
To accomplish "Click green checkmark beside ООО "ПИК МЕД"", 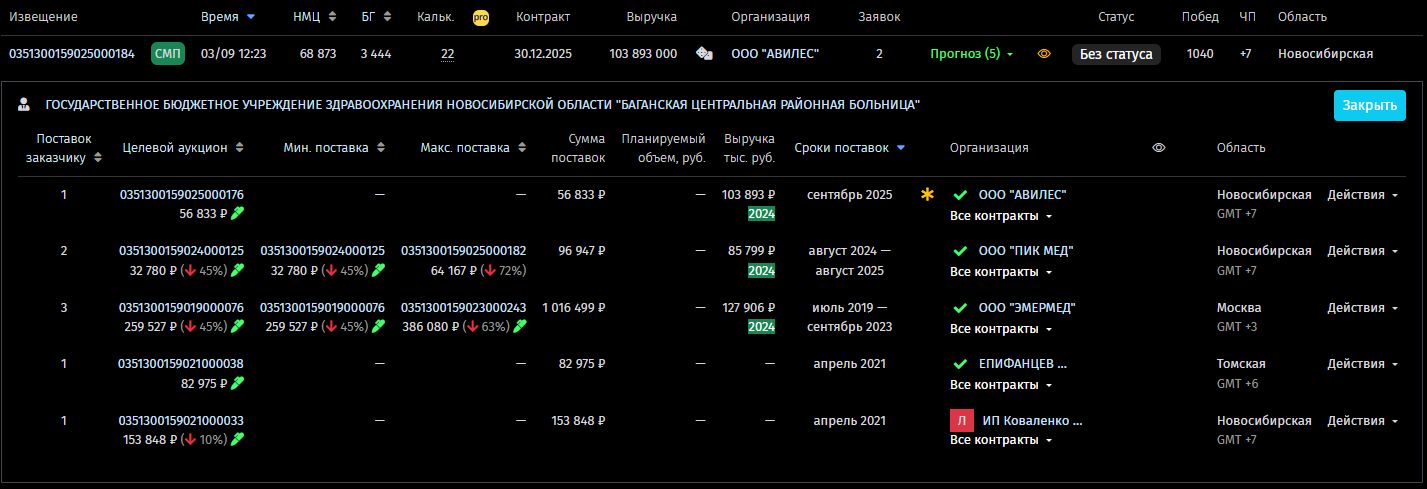I will coord(961,251).
